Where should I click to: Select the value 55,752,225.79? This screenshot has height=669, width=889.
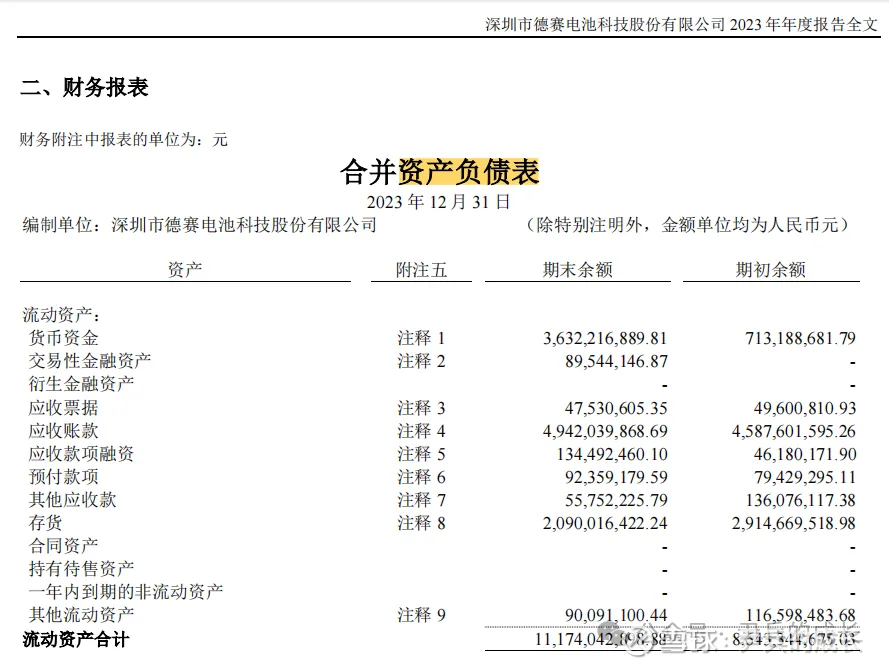point(616,500)
